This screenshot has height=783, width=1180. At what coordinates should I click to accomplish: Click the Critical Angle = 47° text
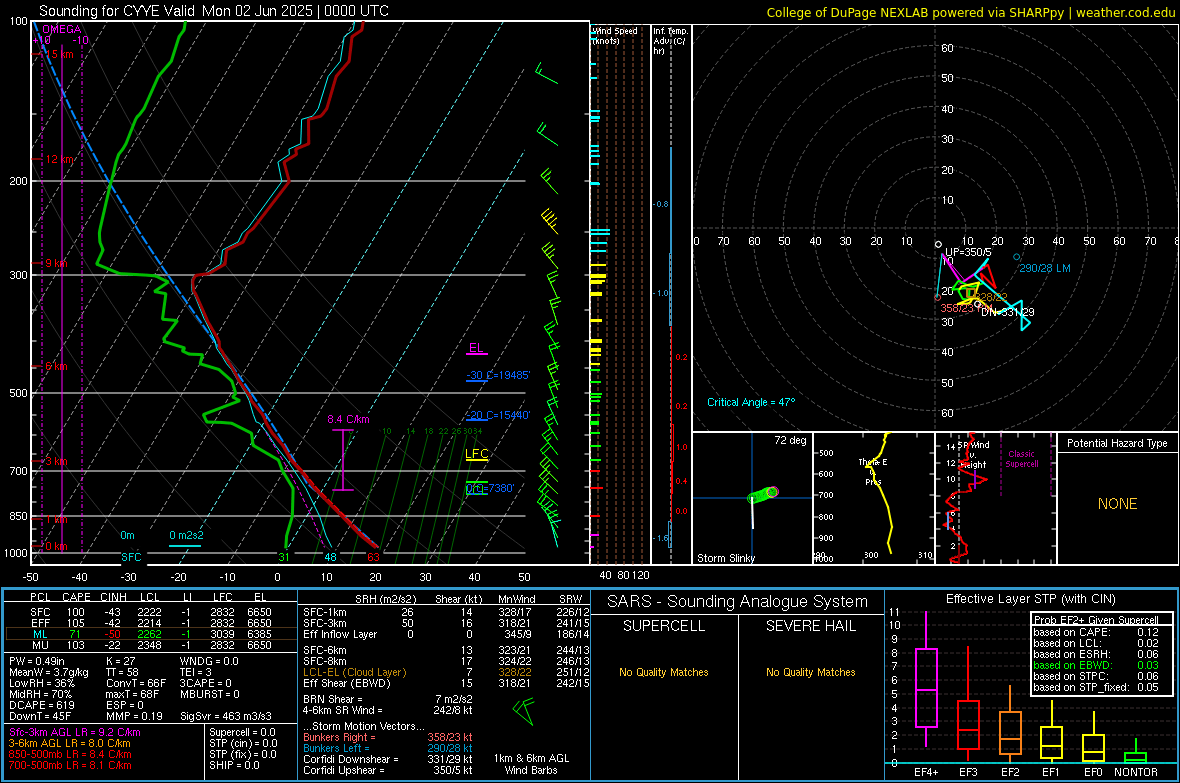pyautogui.click(x=751, y=402)
